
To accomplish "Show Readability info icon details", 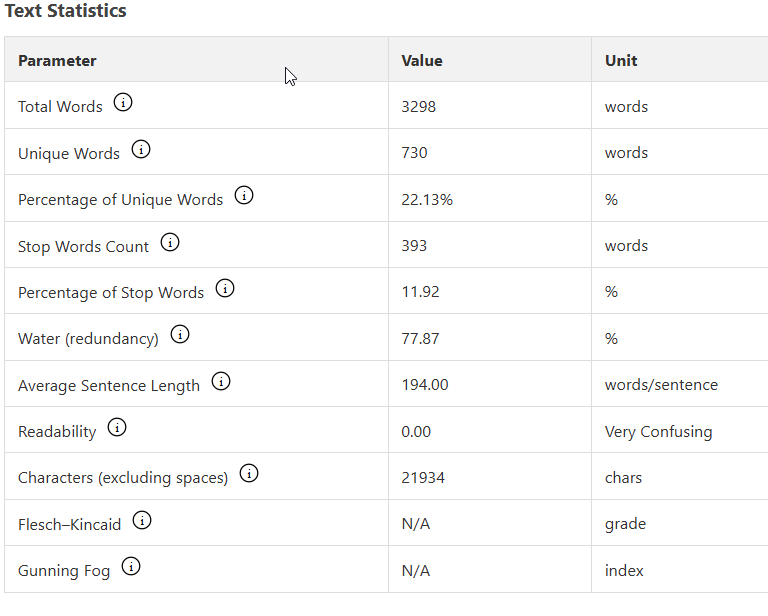I will (x=117, y=427).
